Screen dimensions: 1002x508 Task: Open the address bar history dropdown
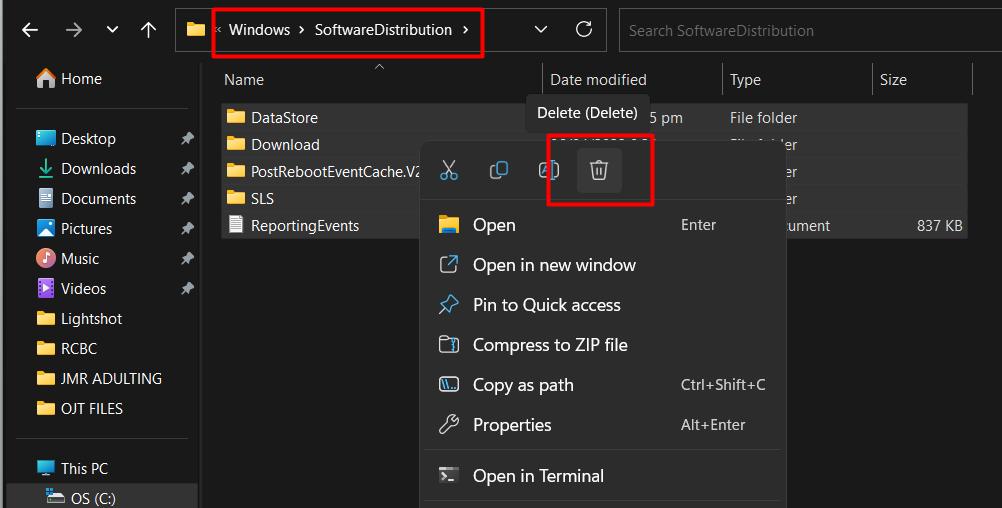[x=541, y=30]
